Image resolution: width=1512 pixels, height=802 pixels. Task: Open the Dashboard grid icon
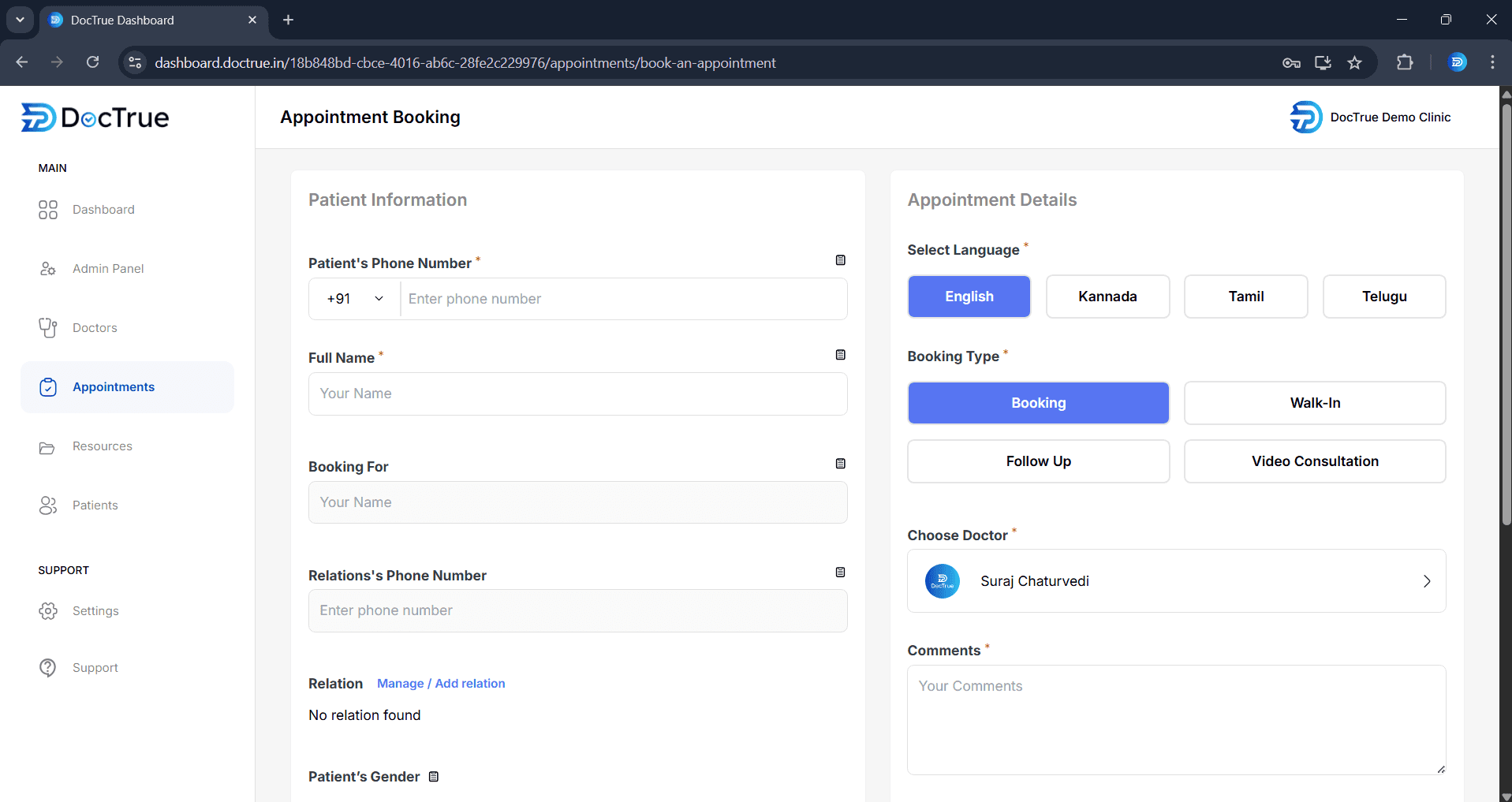[x=48, y=210]
